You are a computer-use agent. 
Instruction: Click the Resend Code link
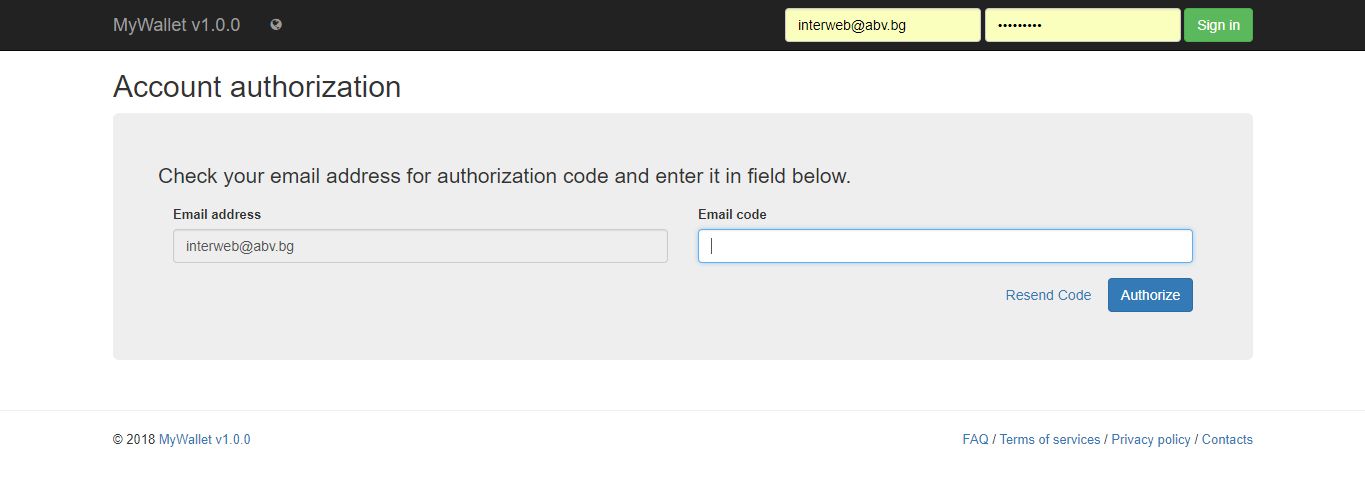click(1048, 295)
